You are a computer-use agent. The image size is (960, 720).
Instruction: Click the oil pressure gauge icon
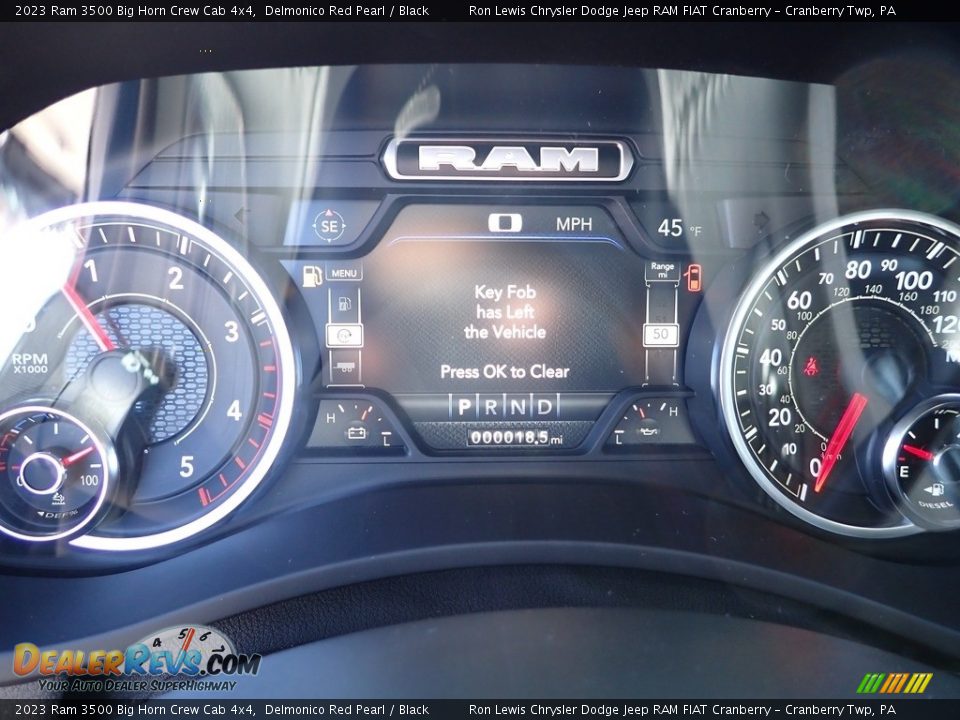pyautogui.click(x=649, y=430)
